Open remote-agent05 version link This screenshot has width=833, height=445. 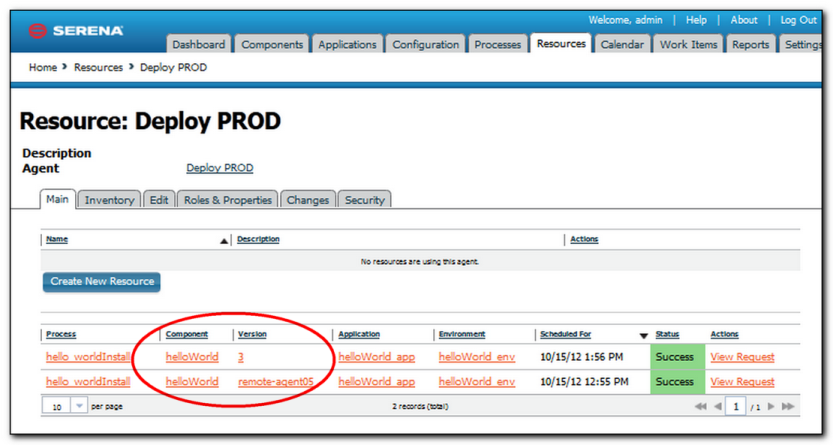(276, 382)
